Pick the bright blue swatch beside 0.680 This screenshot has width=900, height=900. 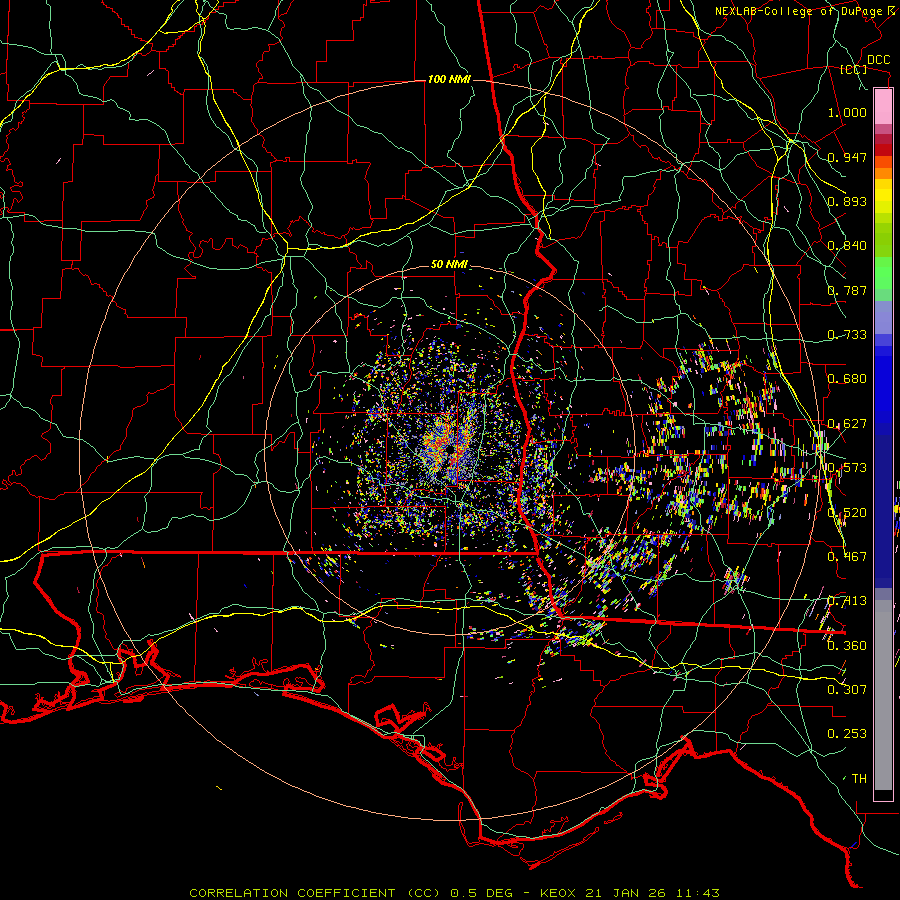(883, 381)
